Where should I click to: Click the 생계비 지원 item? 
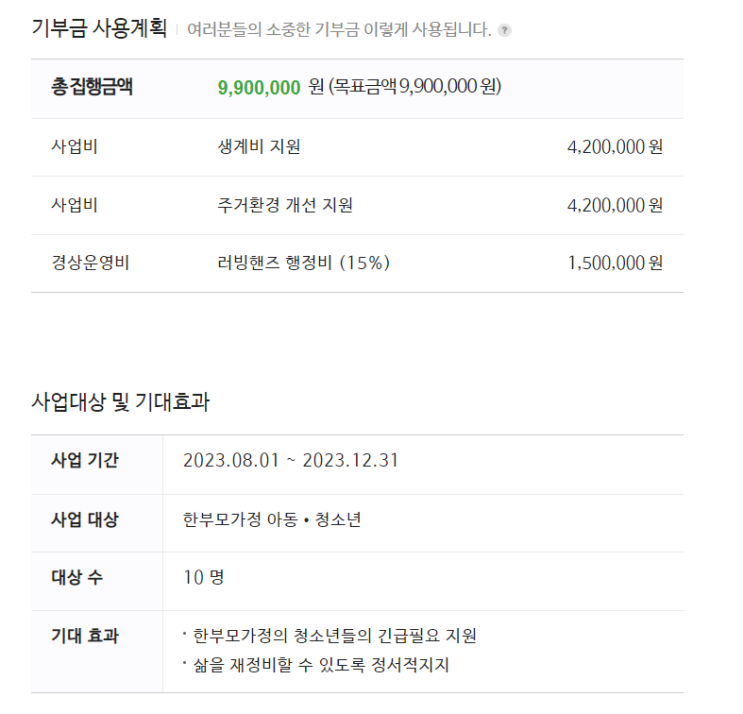click(259, 147)
